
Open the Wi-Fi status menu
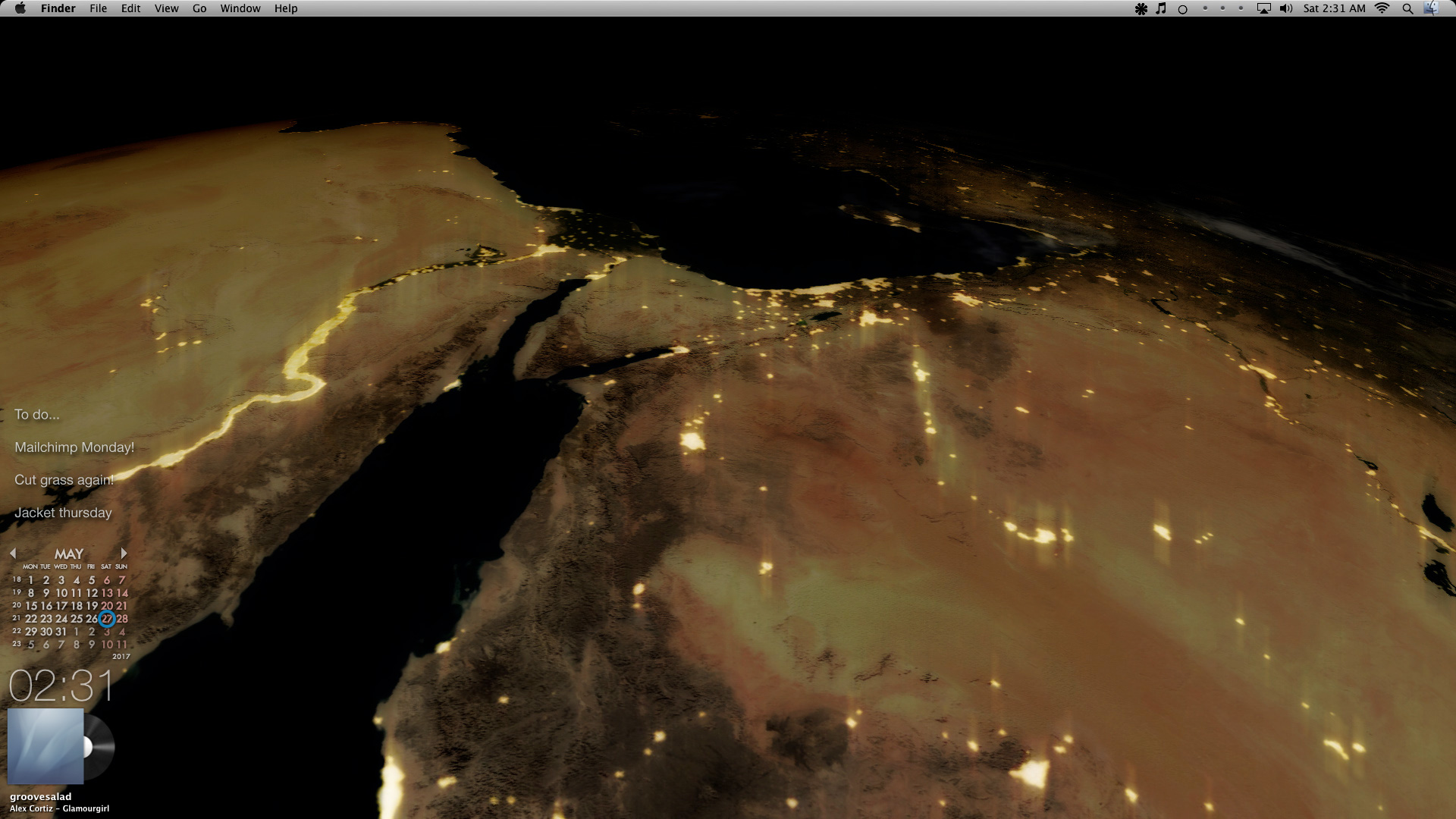[1382, 8]
